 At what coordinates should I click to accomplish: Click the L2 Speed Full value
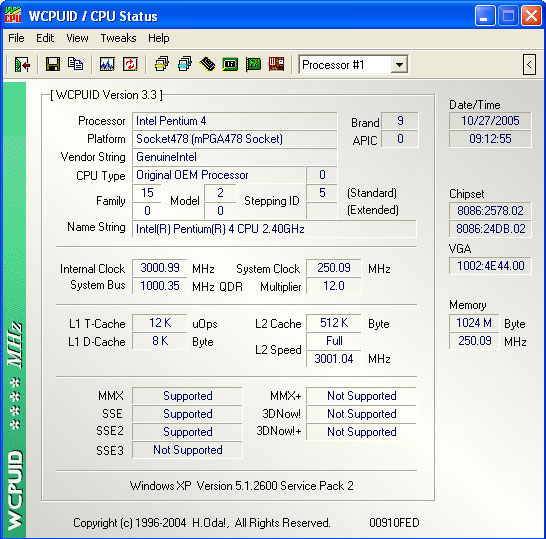point(334,341)
